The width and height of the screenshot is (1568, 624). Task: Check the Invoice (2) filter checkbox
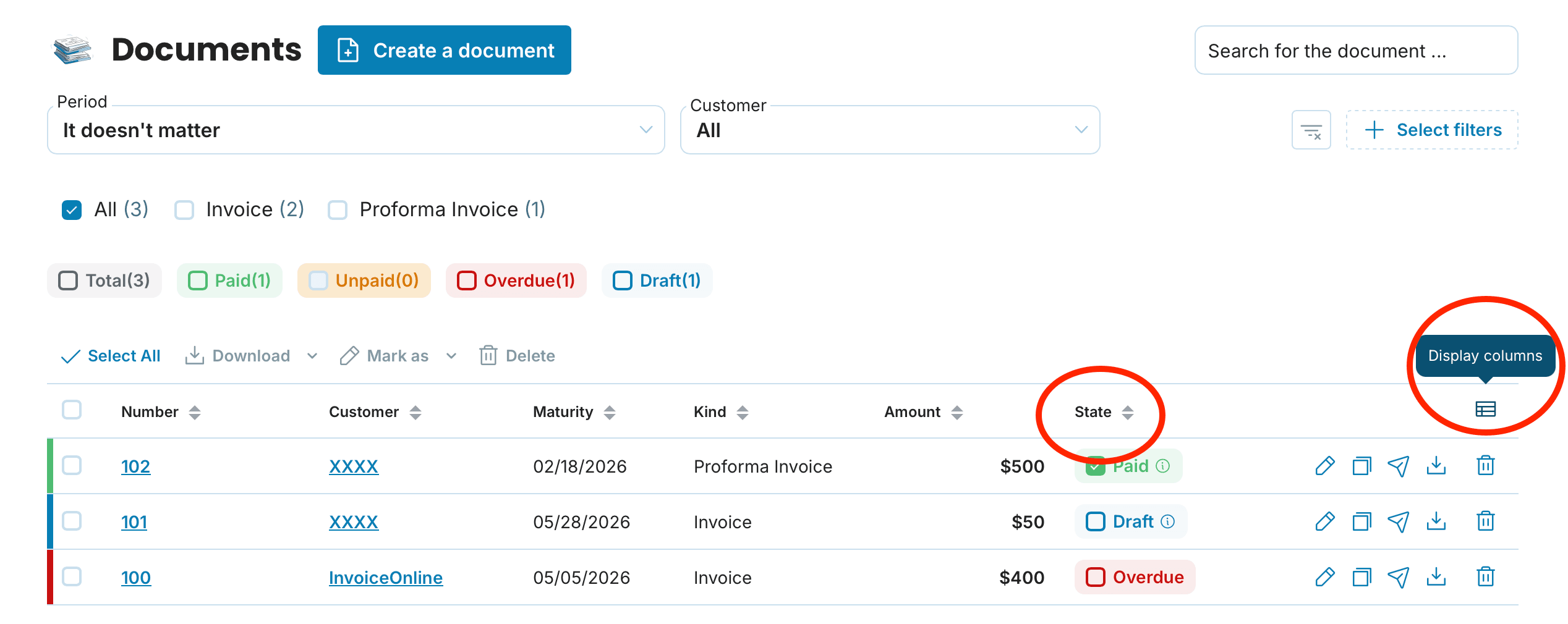tap(184, 210)
